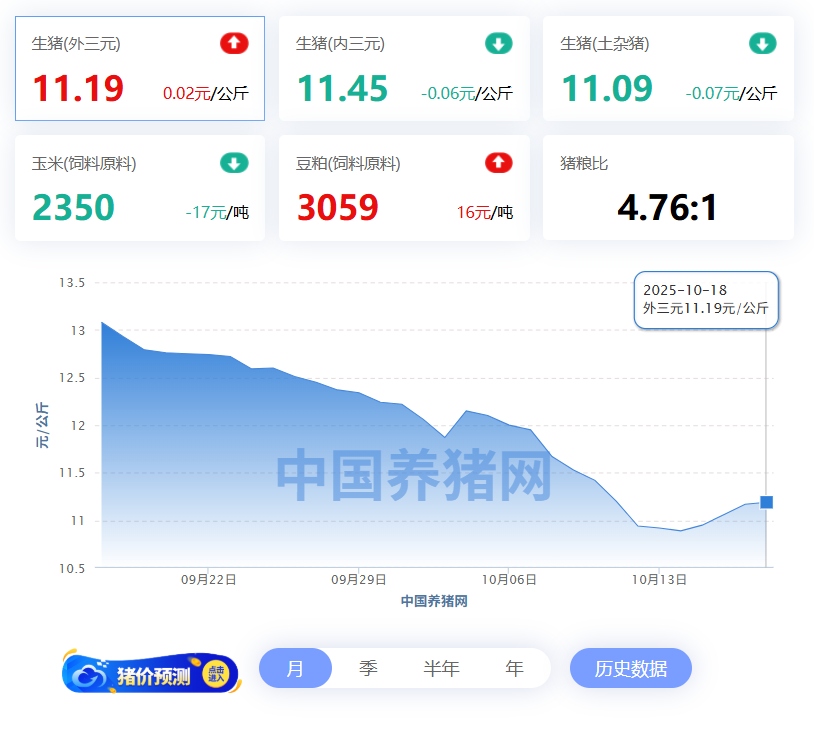
Task: Open the 猪价预测 banner text
Action: tap(153, 675)
